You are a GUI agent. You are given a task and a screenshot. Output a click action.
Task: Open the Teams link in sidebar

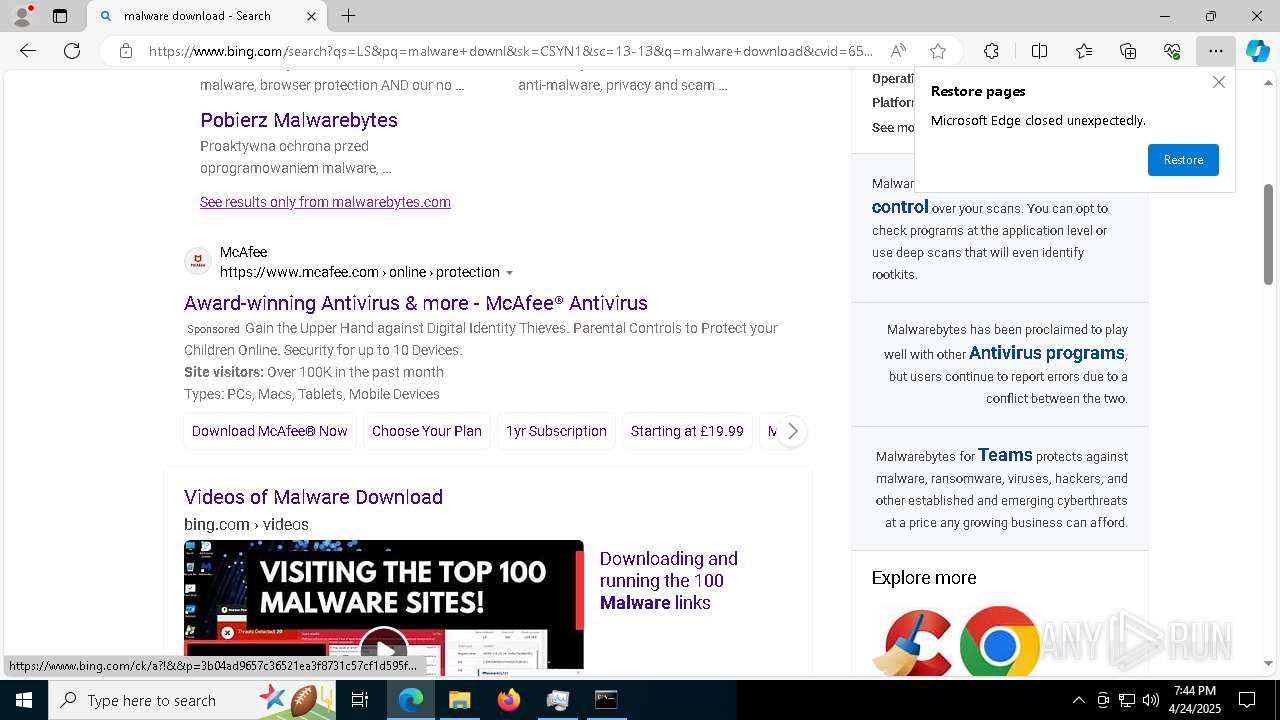point(1005,455)
